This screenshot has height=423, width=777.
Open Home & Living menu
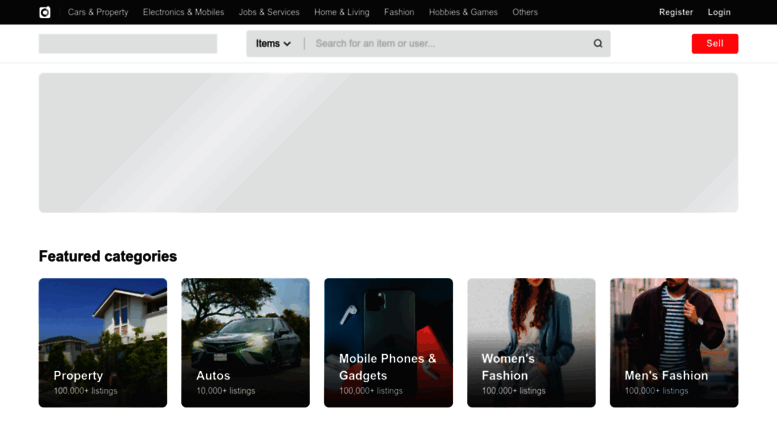pos(341,12)
